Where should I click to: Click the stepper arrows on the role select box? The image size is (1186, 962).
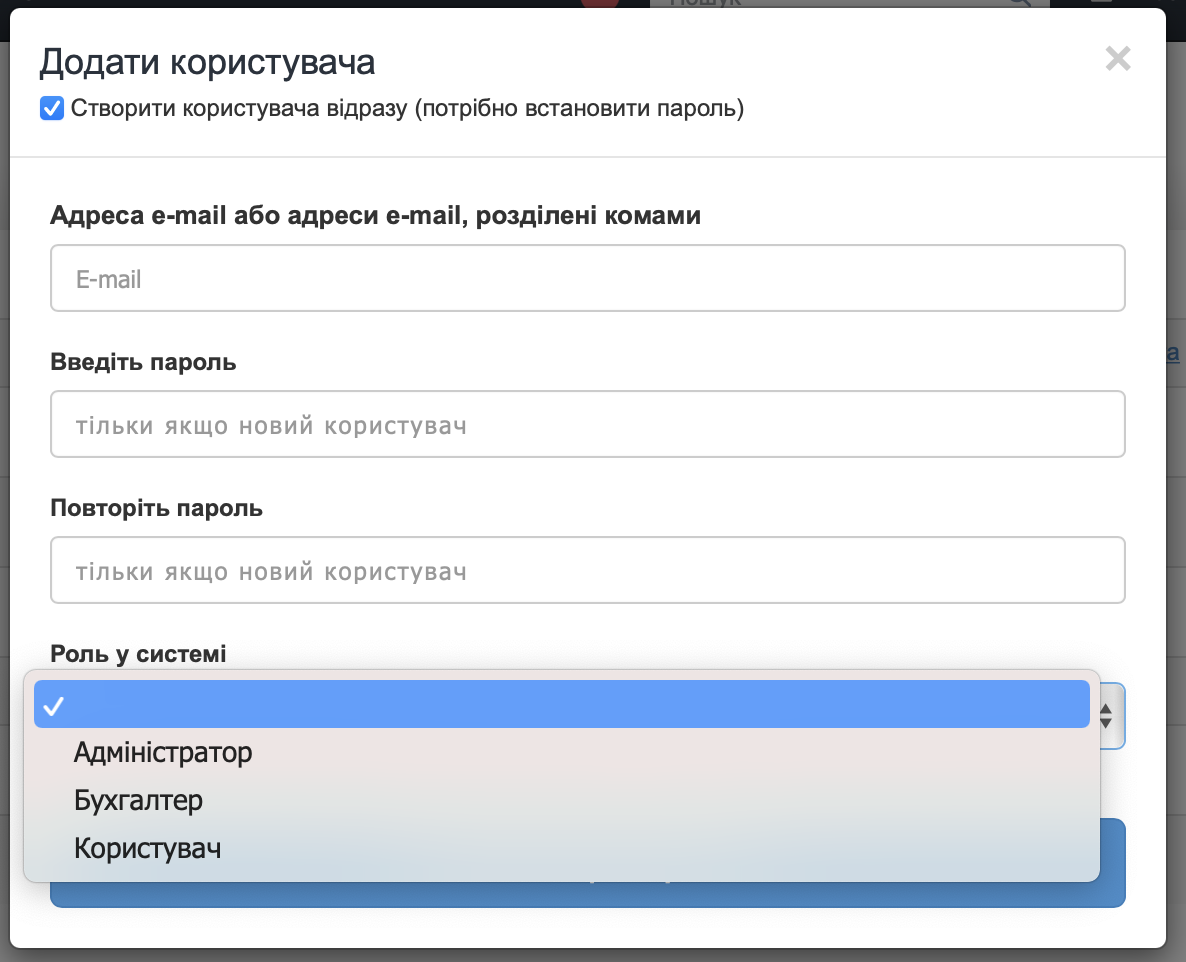pos(1107,717)
